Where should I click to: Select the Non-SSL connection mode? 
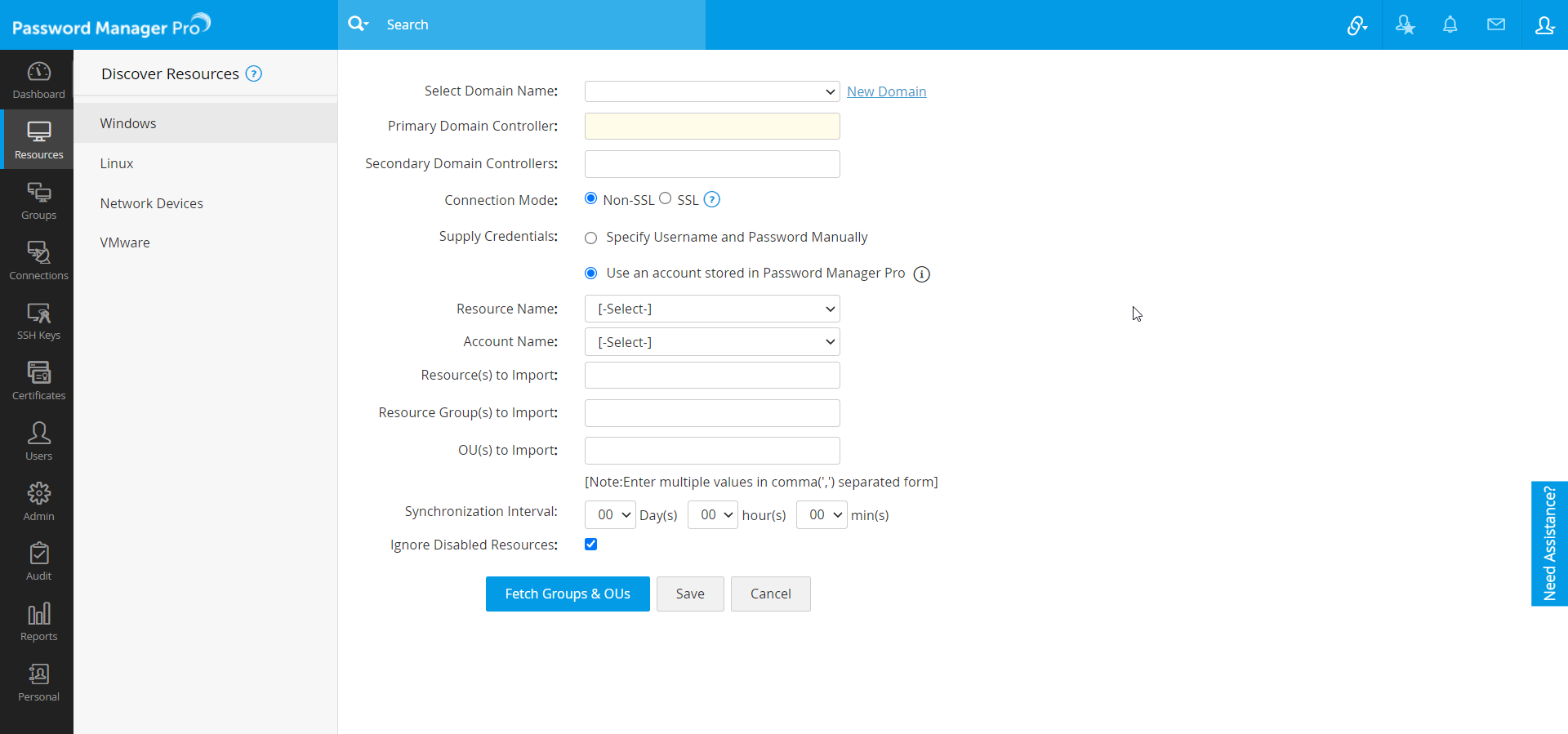pyautogui.click(x=590, y=198)
